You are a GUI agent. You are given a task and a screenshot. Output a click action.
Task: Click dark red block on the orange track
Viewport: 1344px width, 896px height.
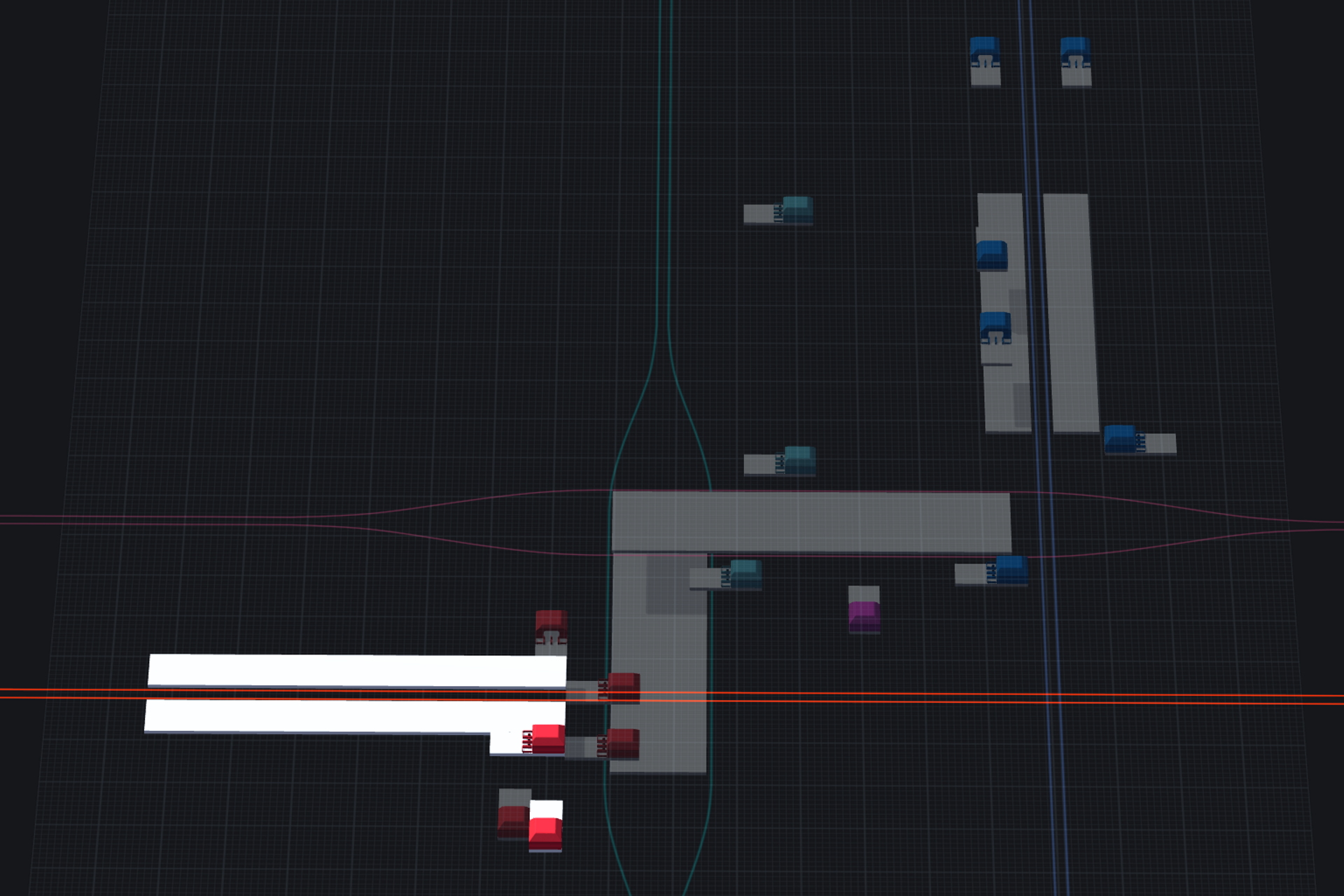coord(623,687)
